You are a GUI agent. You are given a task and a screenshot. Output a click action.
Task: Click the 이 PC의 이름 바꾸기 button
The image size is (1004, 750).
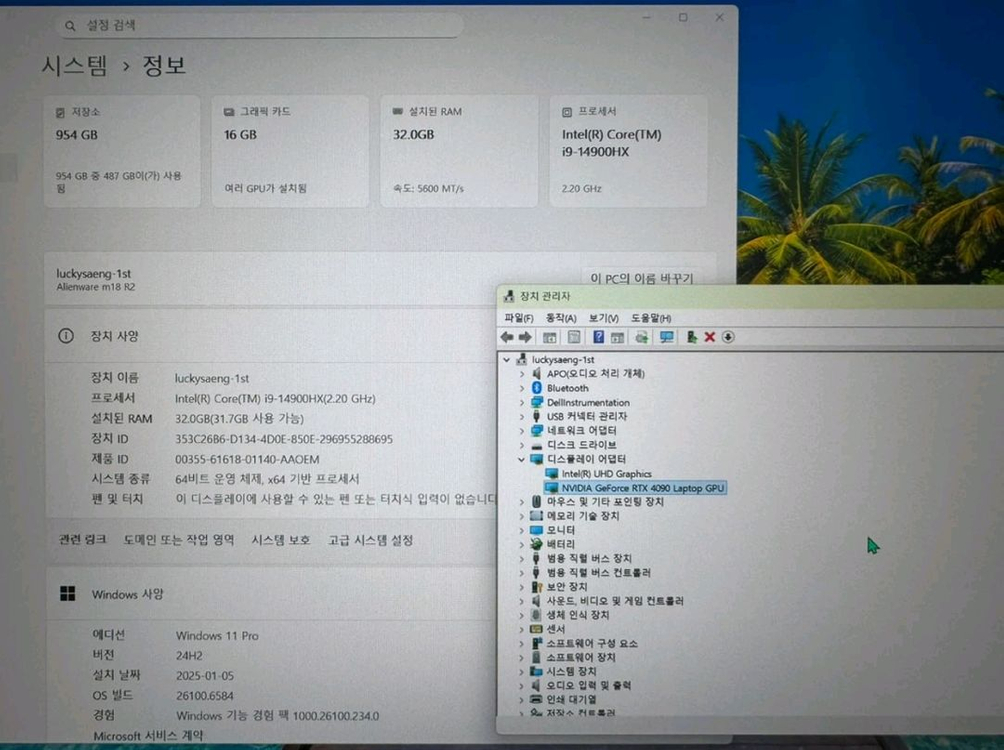pyautogui.click(x=645, y=278)
